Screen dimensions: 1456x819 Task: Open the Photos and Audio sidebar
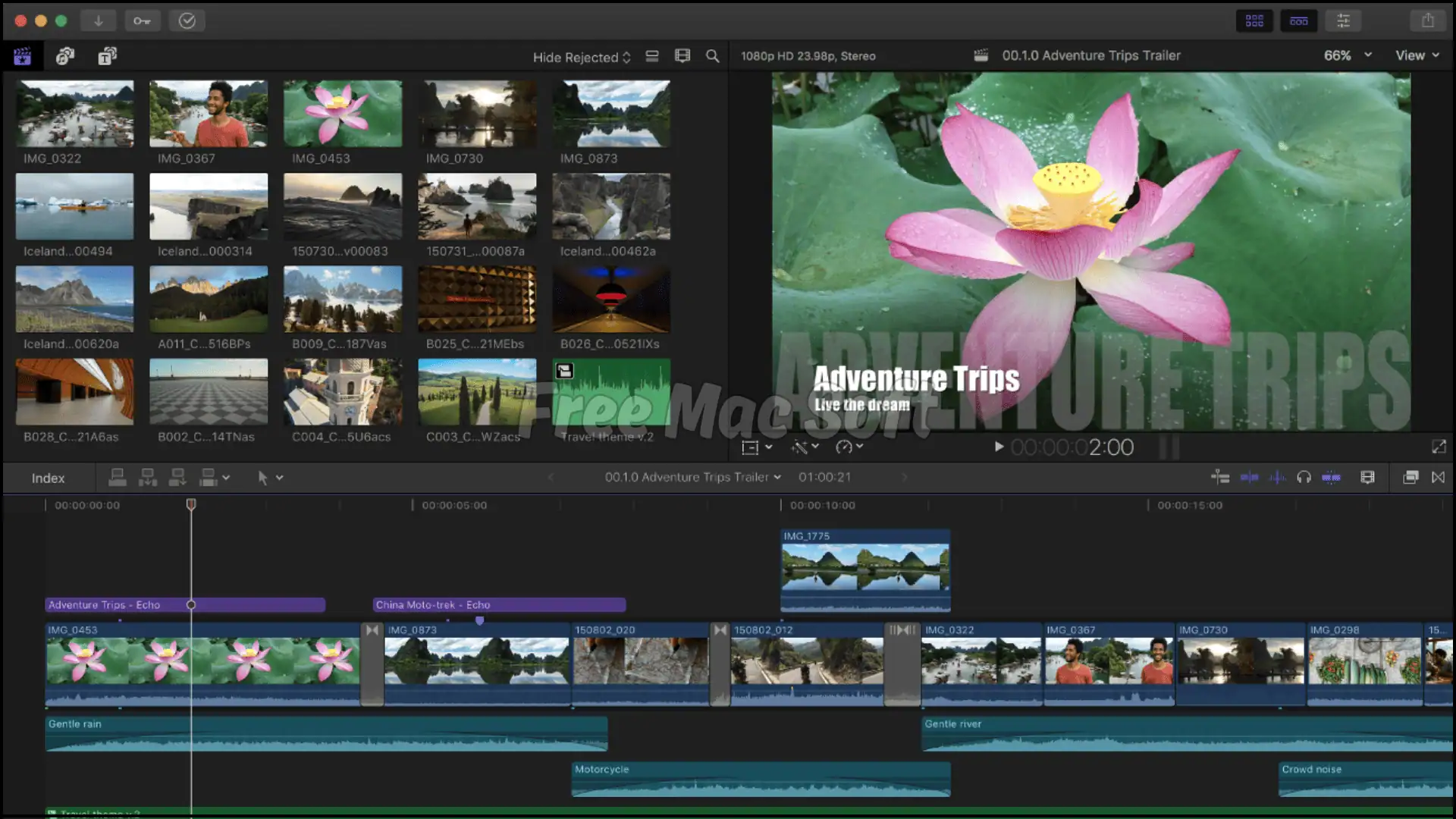point(65,55)
